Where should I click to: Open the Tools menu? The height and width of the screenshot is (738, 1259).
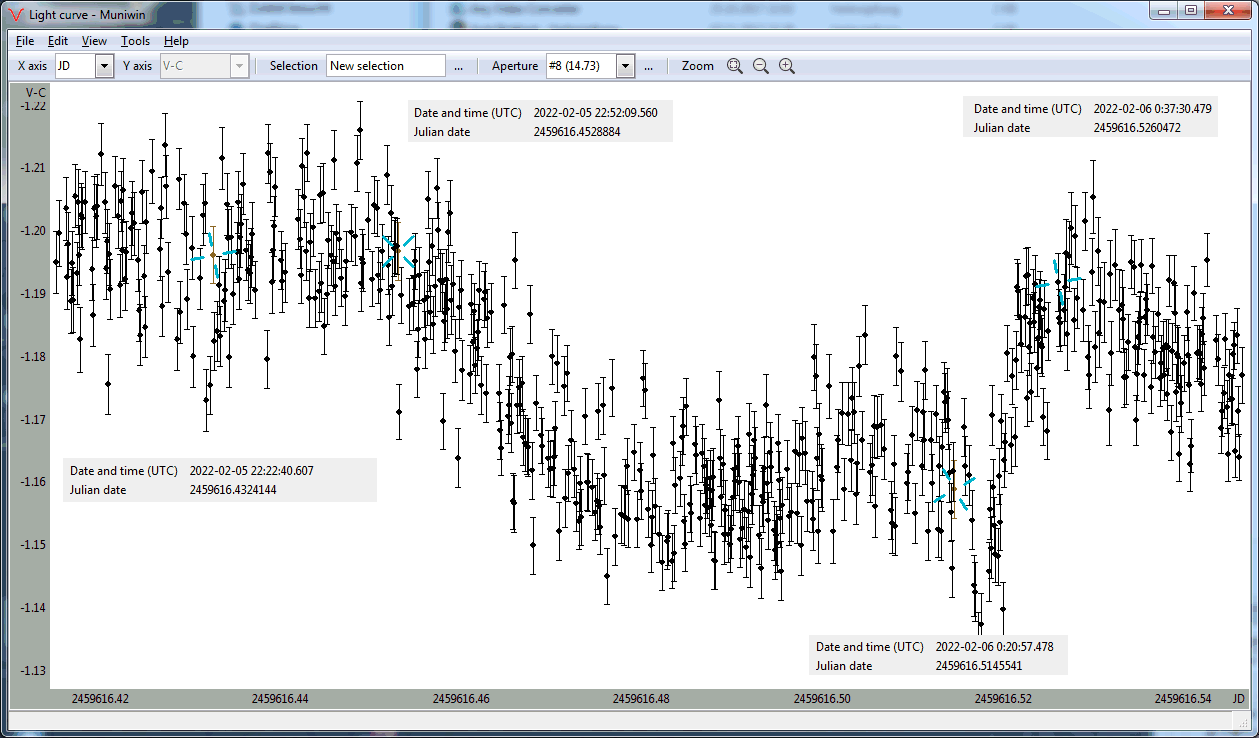(x=135, y=41)
